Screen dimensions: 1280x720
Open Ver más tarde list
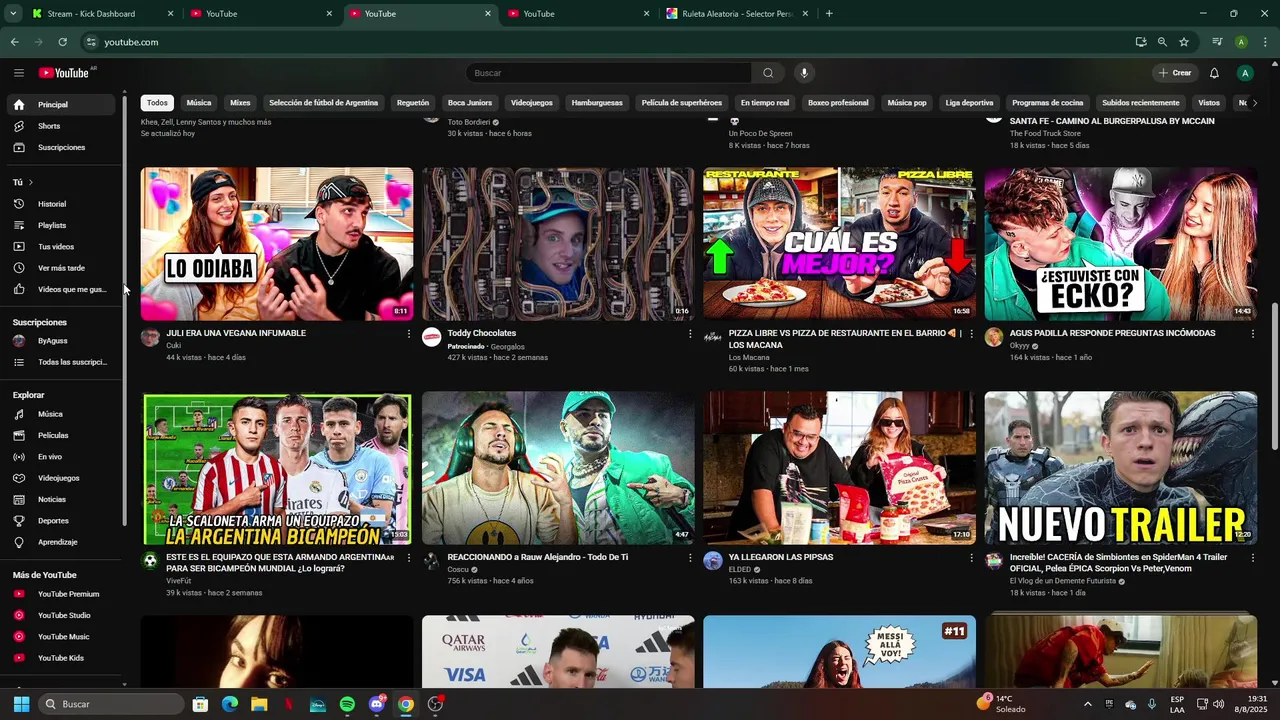pyautogui.click(x=62, y=268)
